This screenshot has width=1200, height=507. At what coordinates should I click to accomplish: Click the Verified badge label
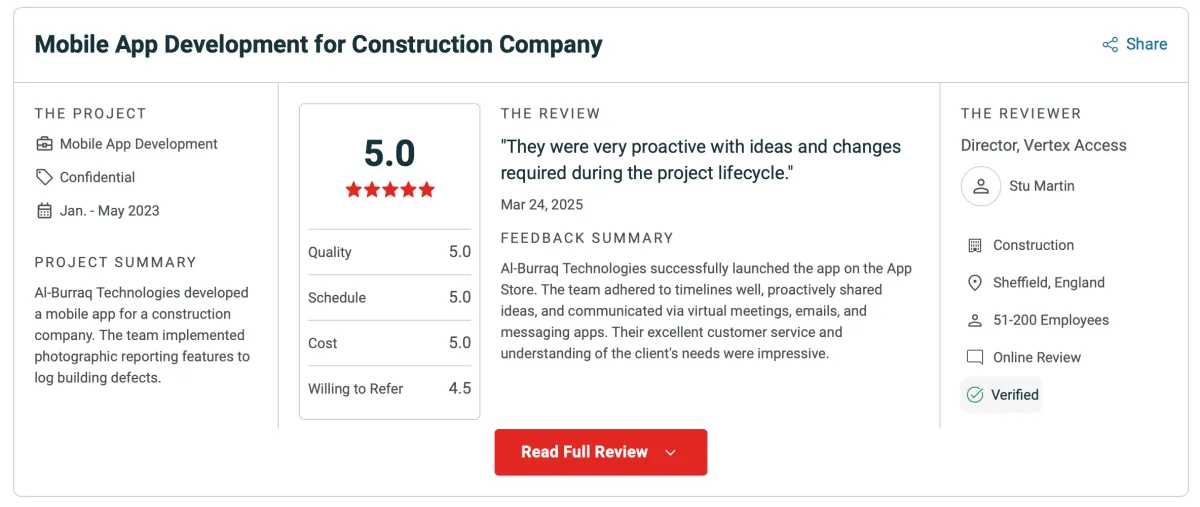(1014, 395)
